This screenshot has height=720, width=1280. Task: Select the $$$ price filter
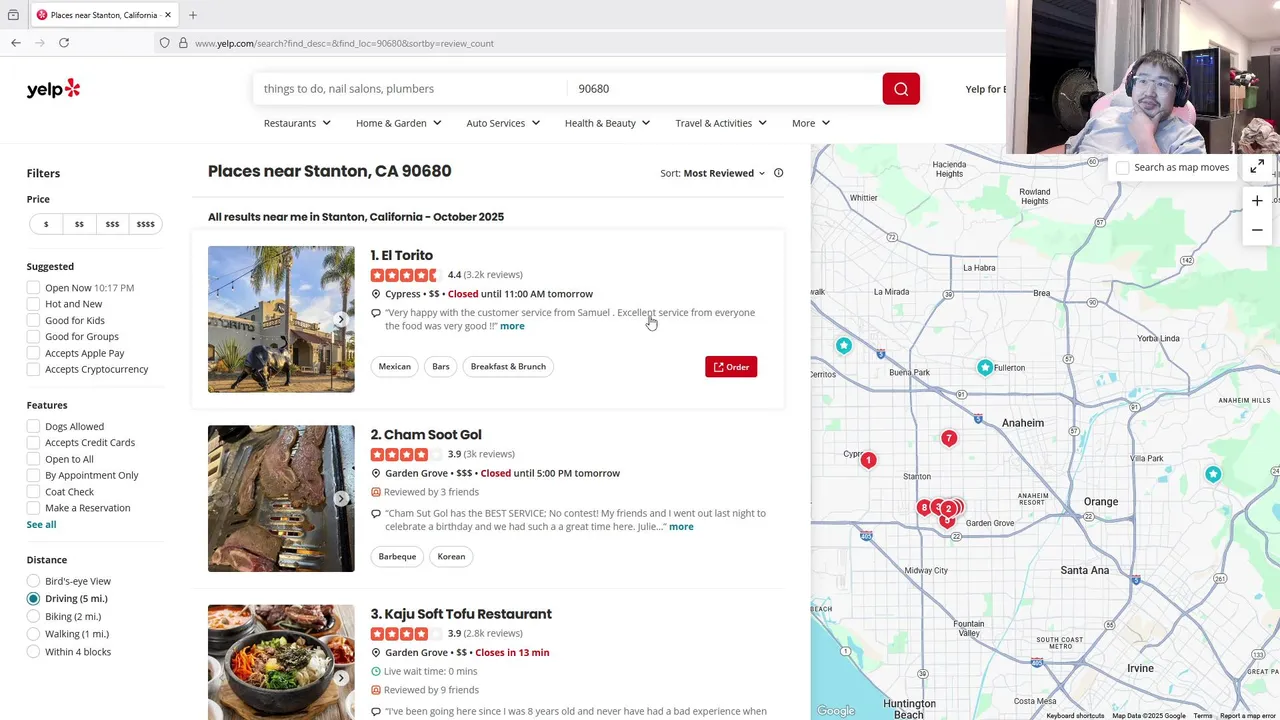pyautogui.click(x=112, y=224)
